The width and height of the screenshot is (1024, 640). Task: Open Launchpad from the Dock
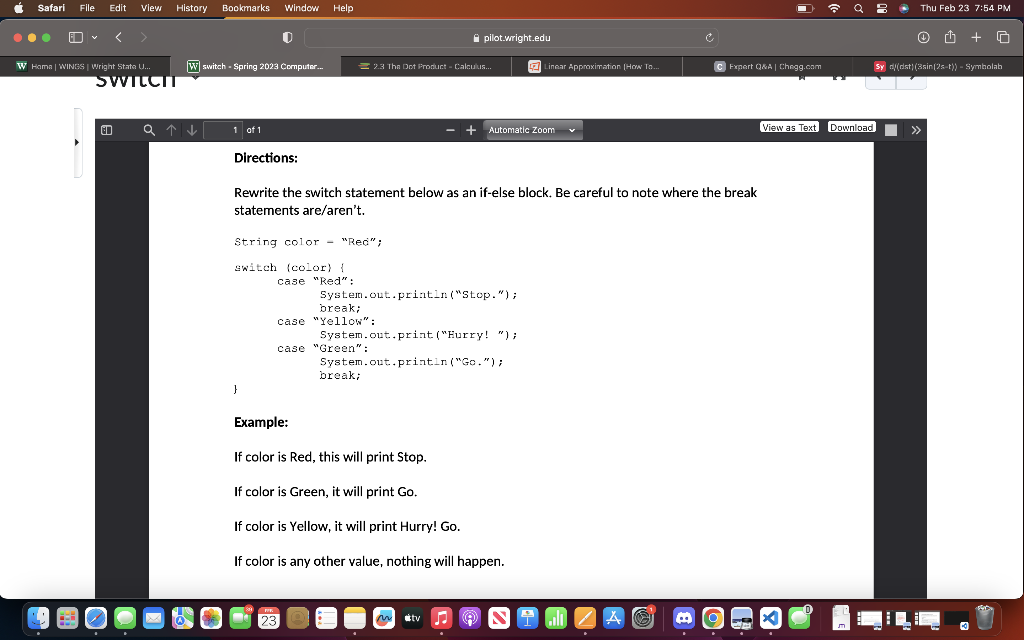pyautogui.click(x=66, y=618)
